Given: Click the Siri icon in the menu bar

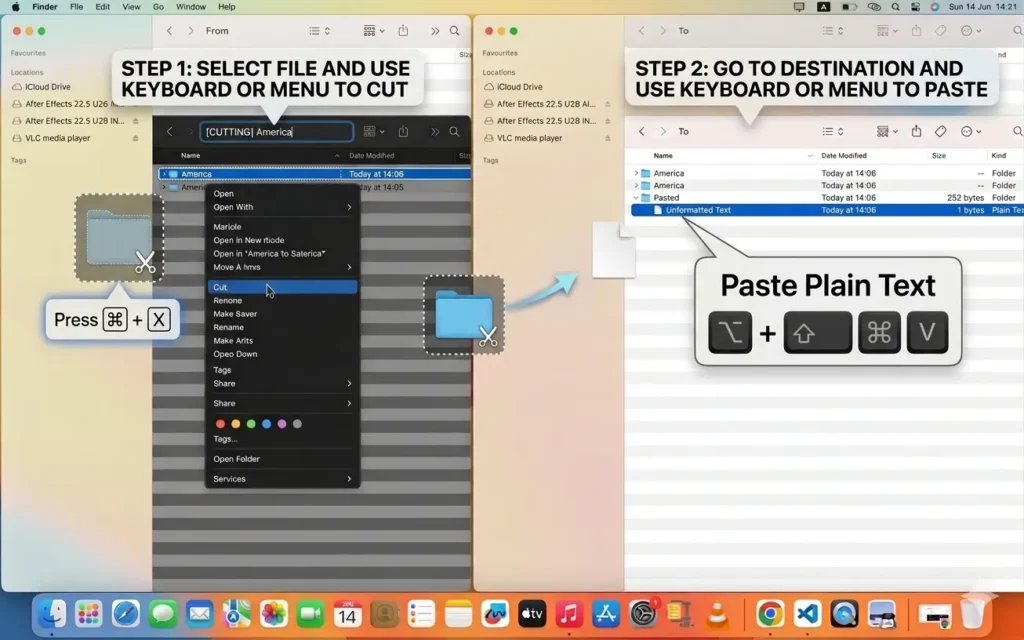Looking at the screenshot, I should [x=935, y=7].
